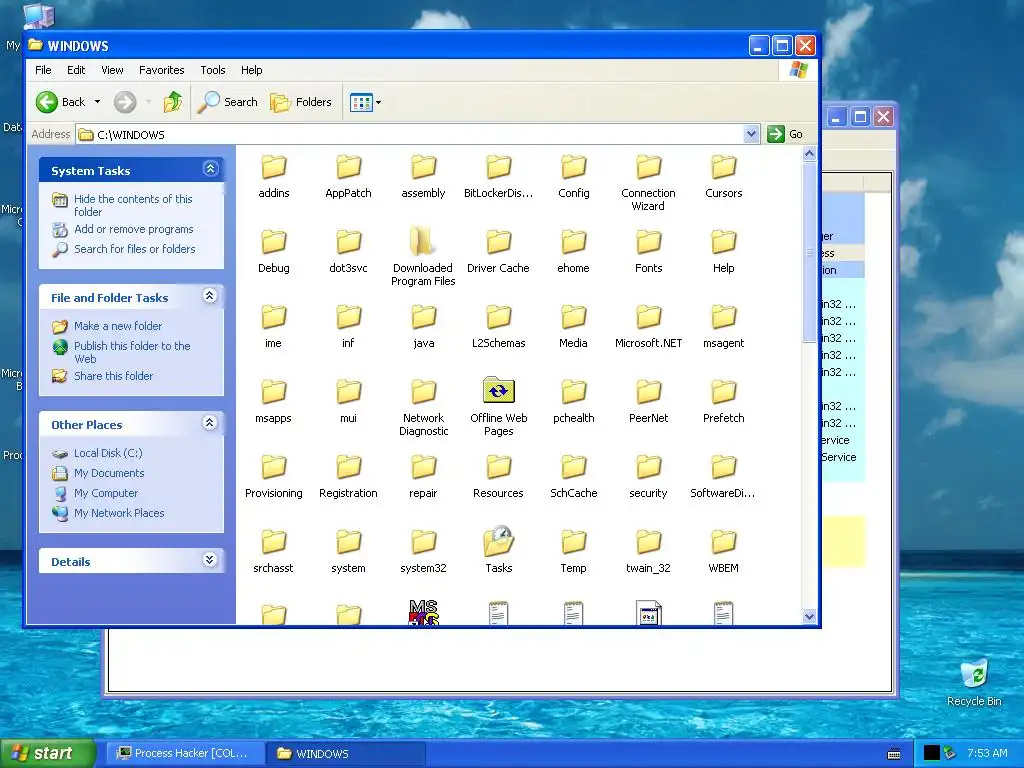The width and height of the screenshot is (1024, 768).
Task: Open the Edit menu
Action: pyautogui.click(x=76, y=70)
